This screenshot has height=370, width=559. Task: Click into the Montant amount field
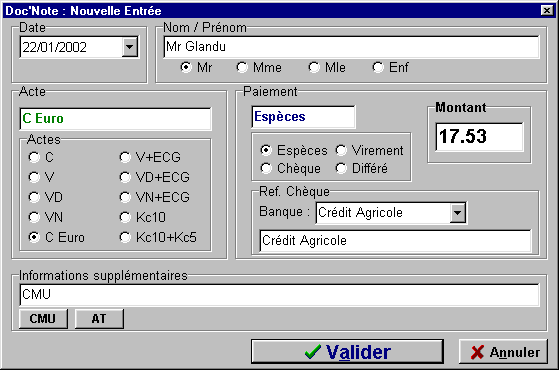[x=479, y=137]
